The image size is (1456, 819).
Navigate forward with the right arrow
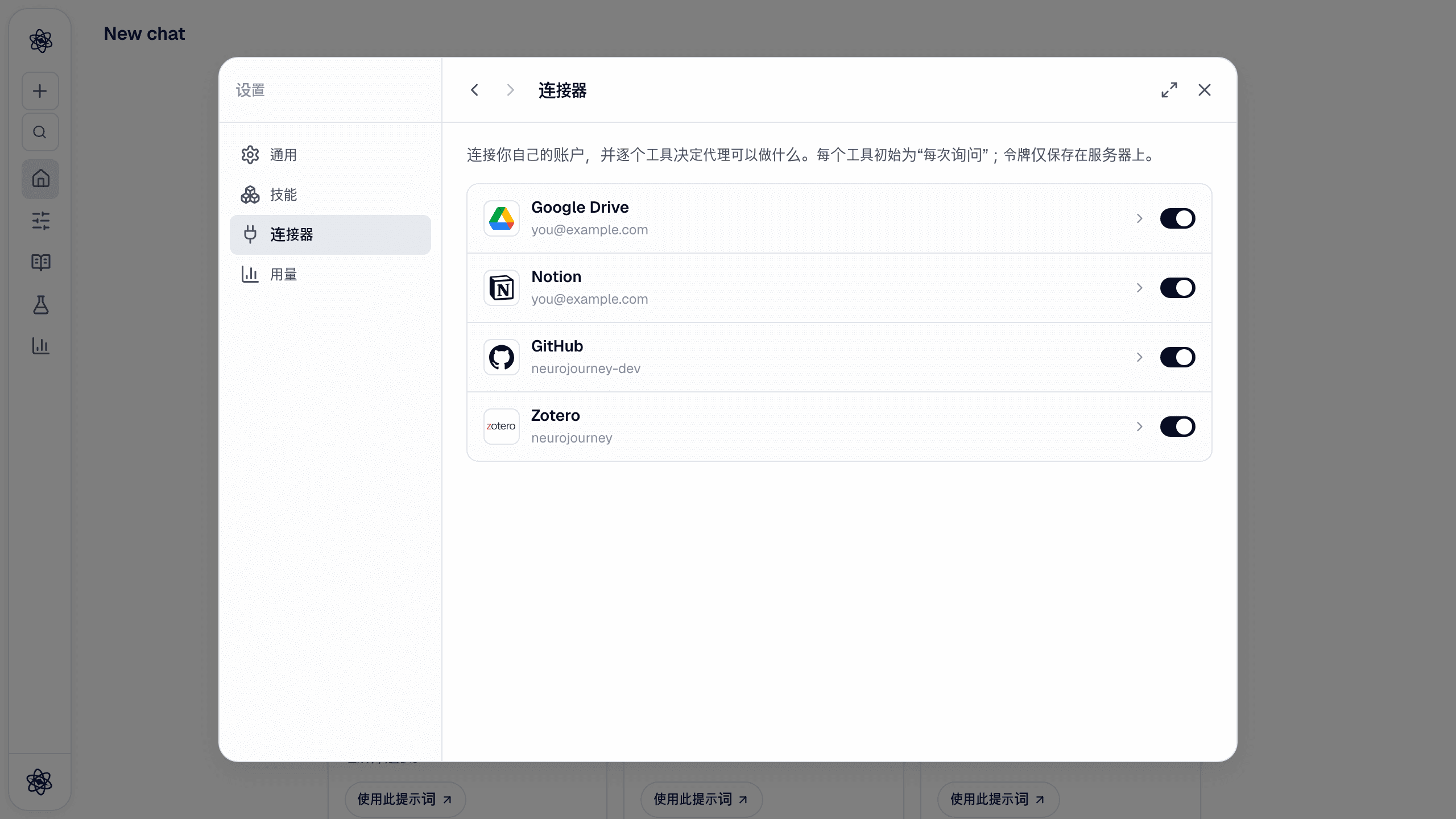pos(510,90)
